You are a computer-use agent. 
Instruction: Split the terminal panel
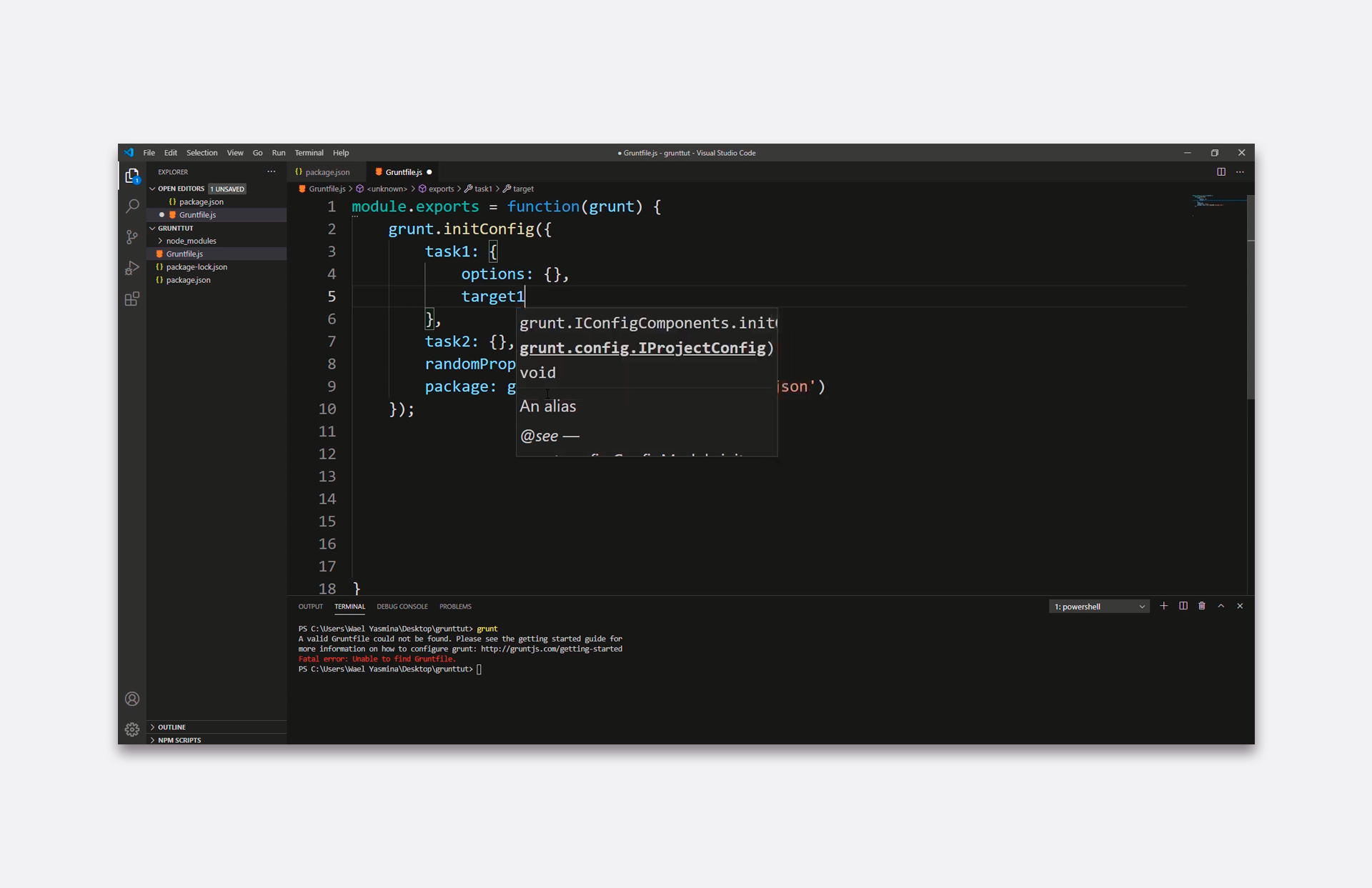coord(1183,606)
